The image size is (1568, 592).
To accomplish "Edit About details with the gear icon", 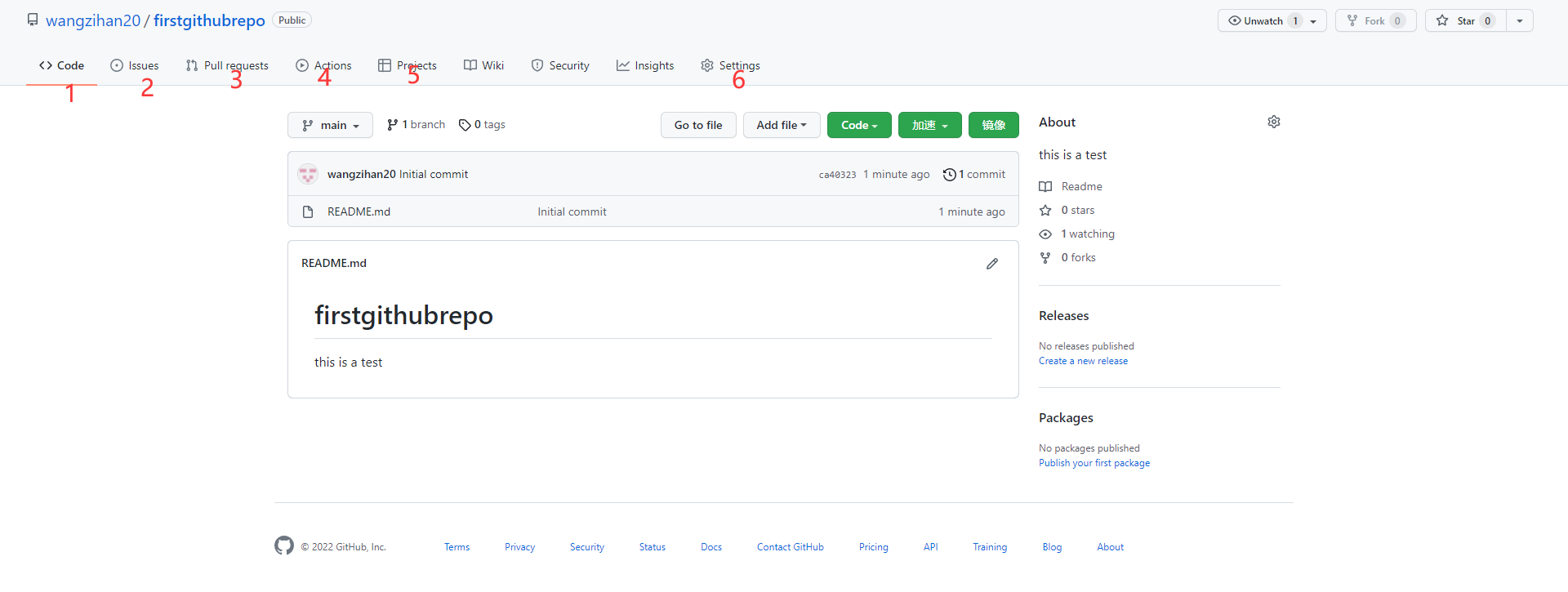I will [x=1274, y=122].
